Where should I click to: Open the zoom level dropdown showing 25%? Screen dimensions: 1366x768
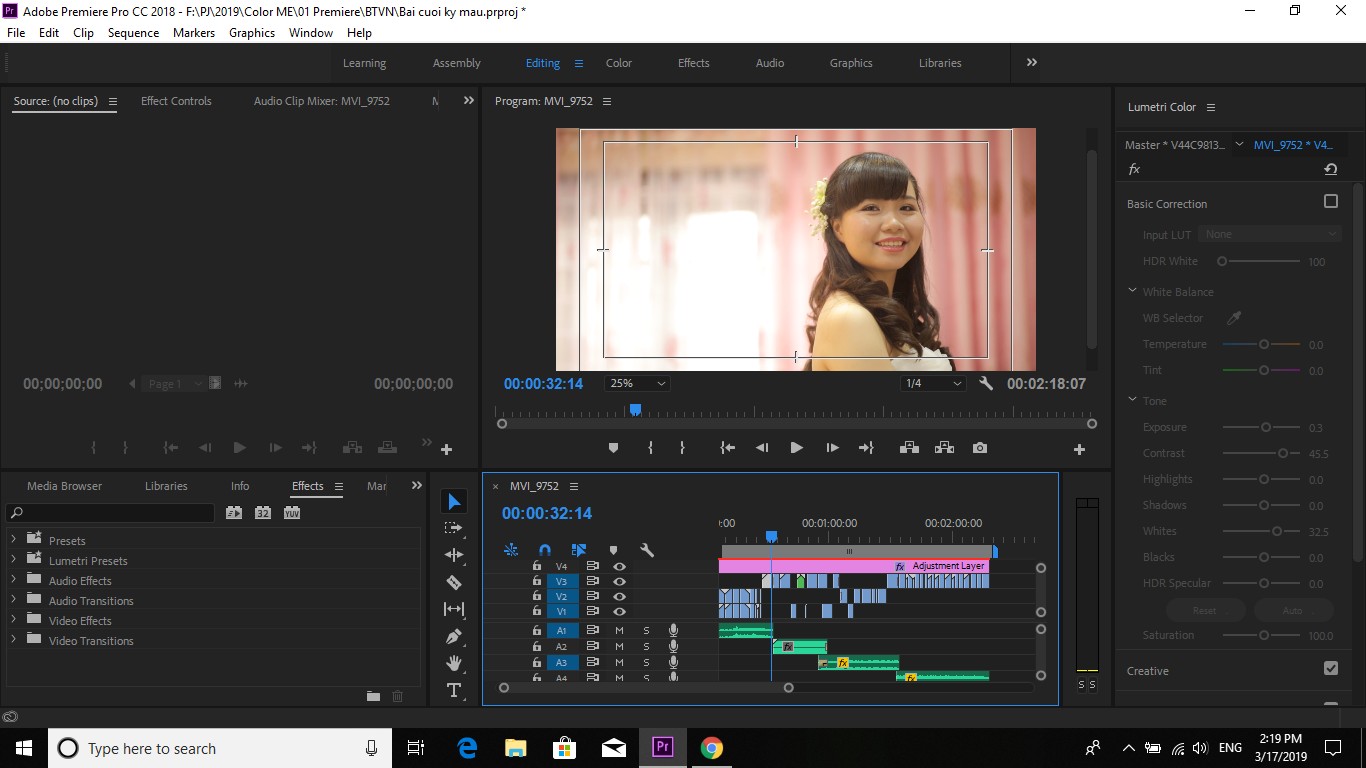tap(637, 383)
